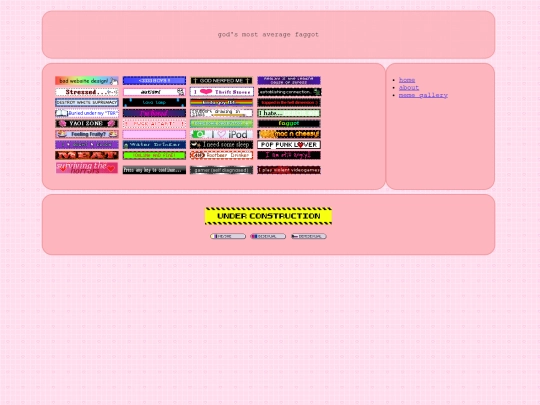Viewport: 540px width, 405px height.
Task: Click the blue '<333 BOYS' blinkie
Action: pyautogui.click(x=154, y=81)
